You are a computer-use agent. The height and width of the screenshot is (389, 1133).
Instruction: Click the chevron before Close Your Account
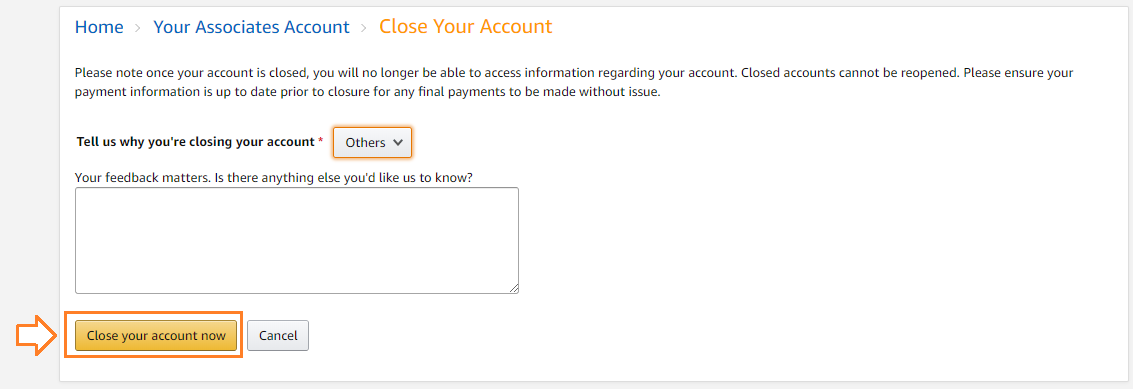pos(364,27)
